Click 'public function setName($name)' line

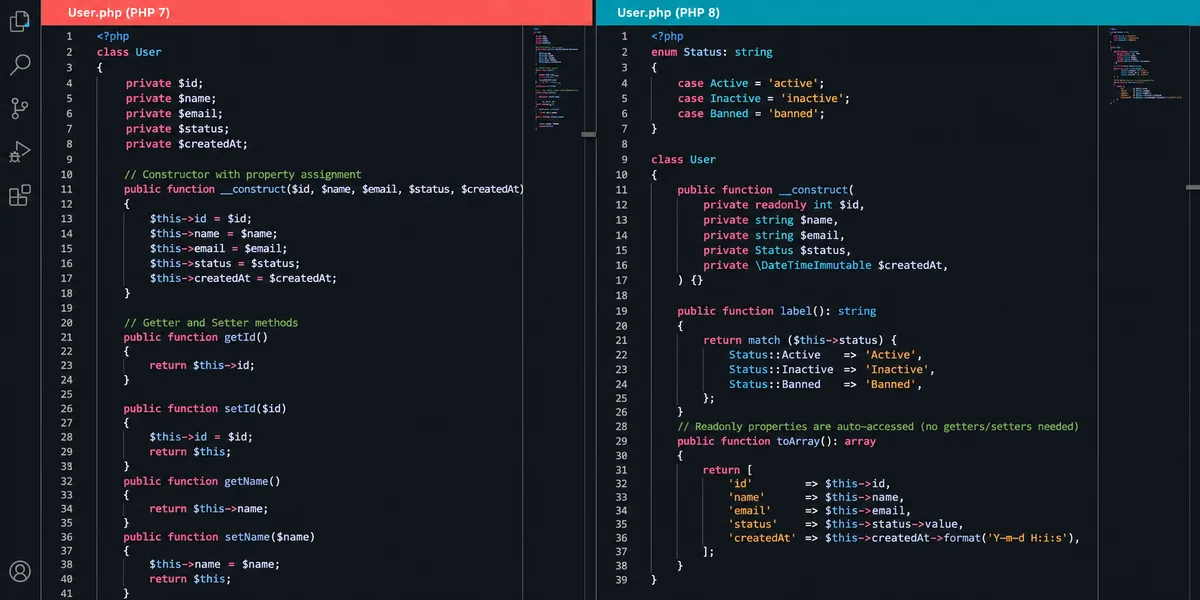[219, 537]
